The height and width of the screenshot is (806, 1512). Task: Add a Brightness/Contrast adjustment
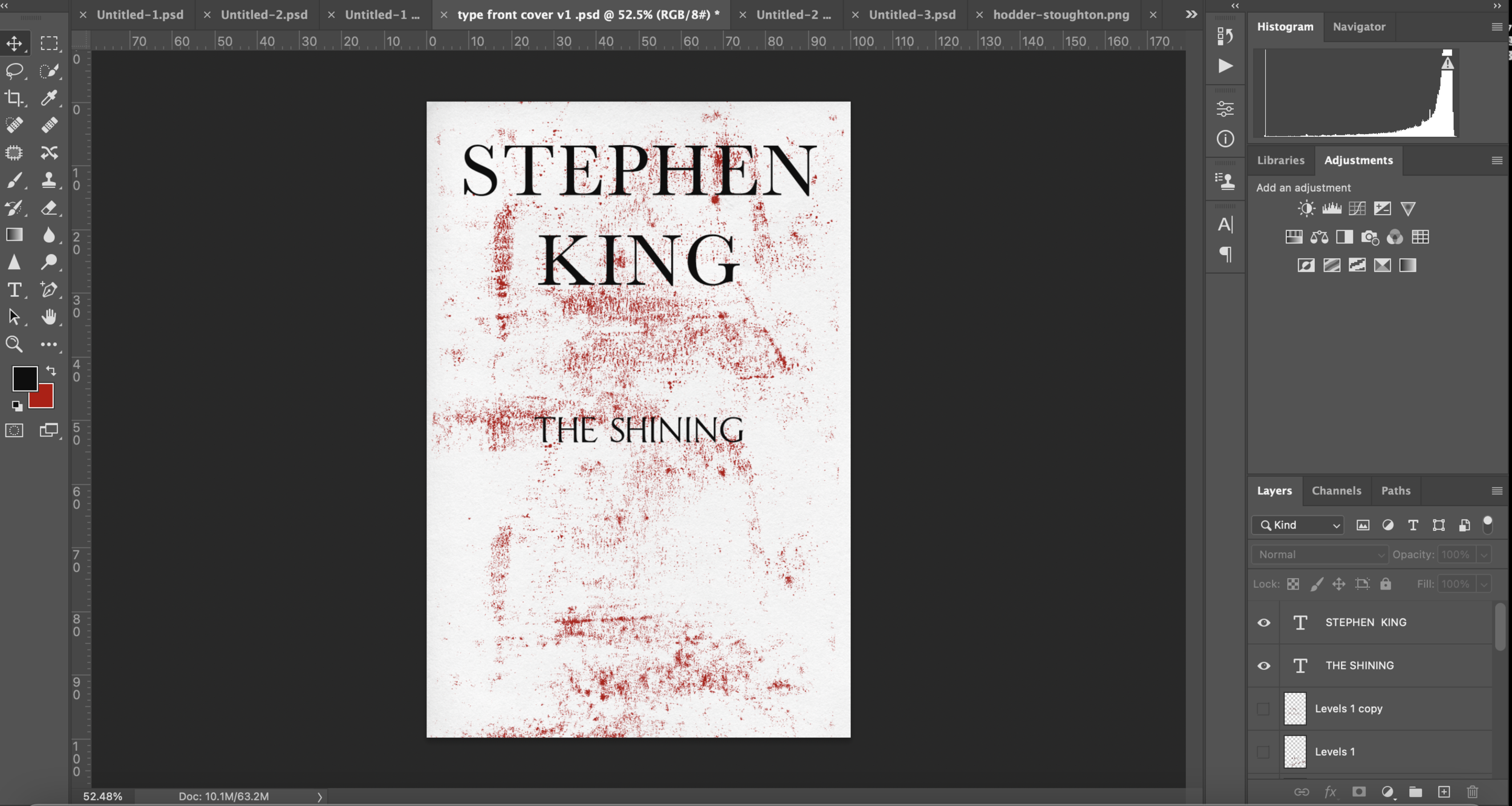(x=1306, y=209)
